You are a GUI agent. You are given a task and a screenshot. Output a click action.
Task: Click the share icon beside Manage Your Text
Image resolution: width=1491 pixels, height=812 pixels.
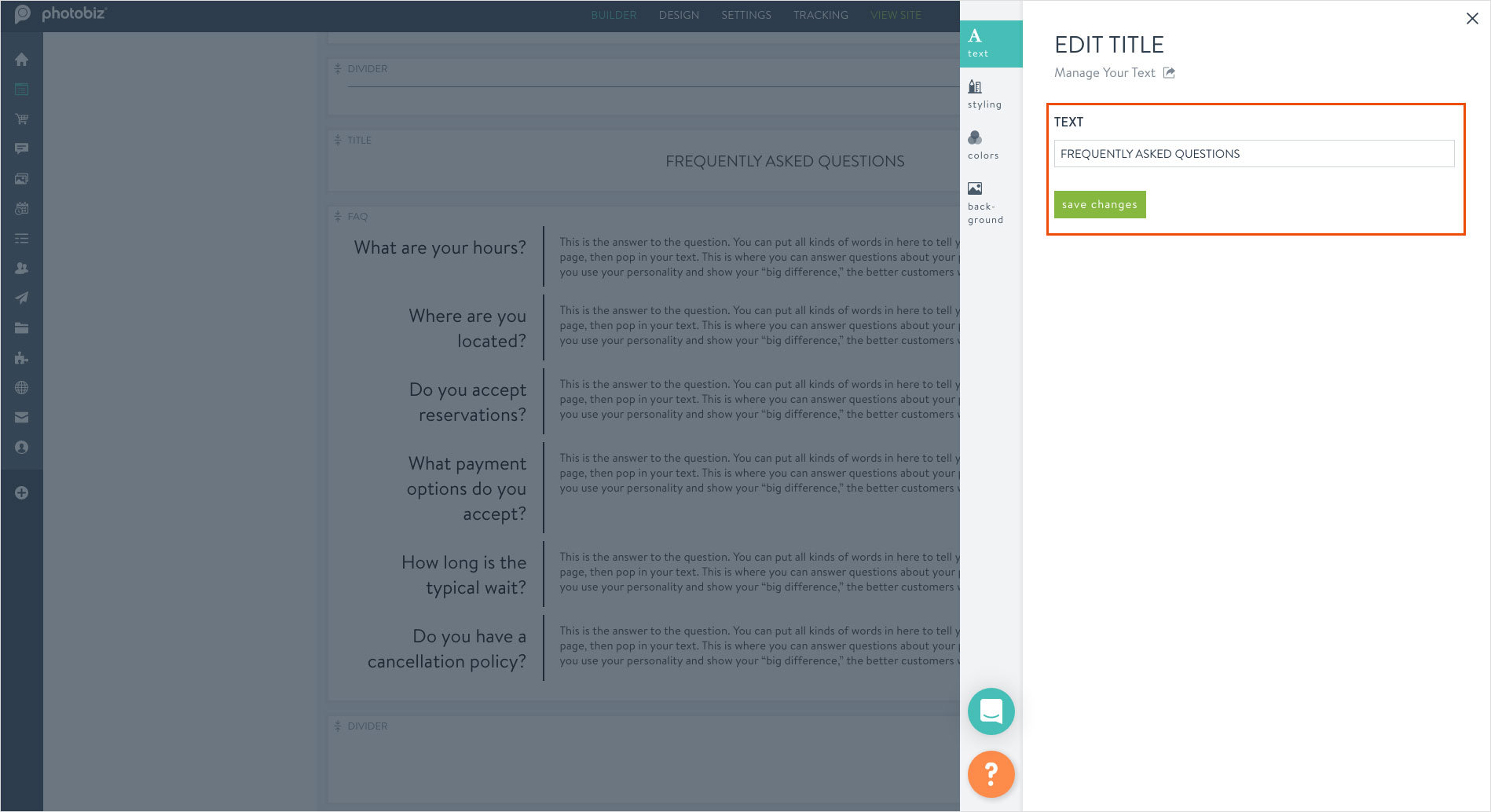click(1169, 73)
